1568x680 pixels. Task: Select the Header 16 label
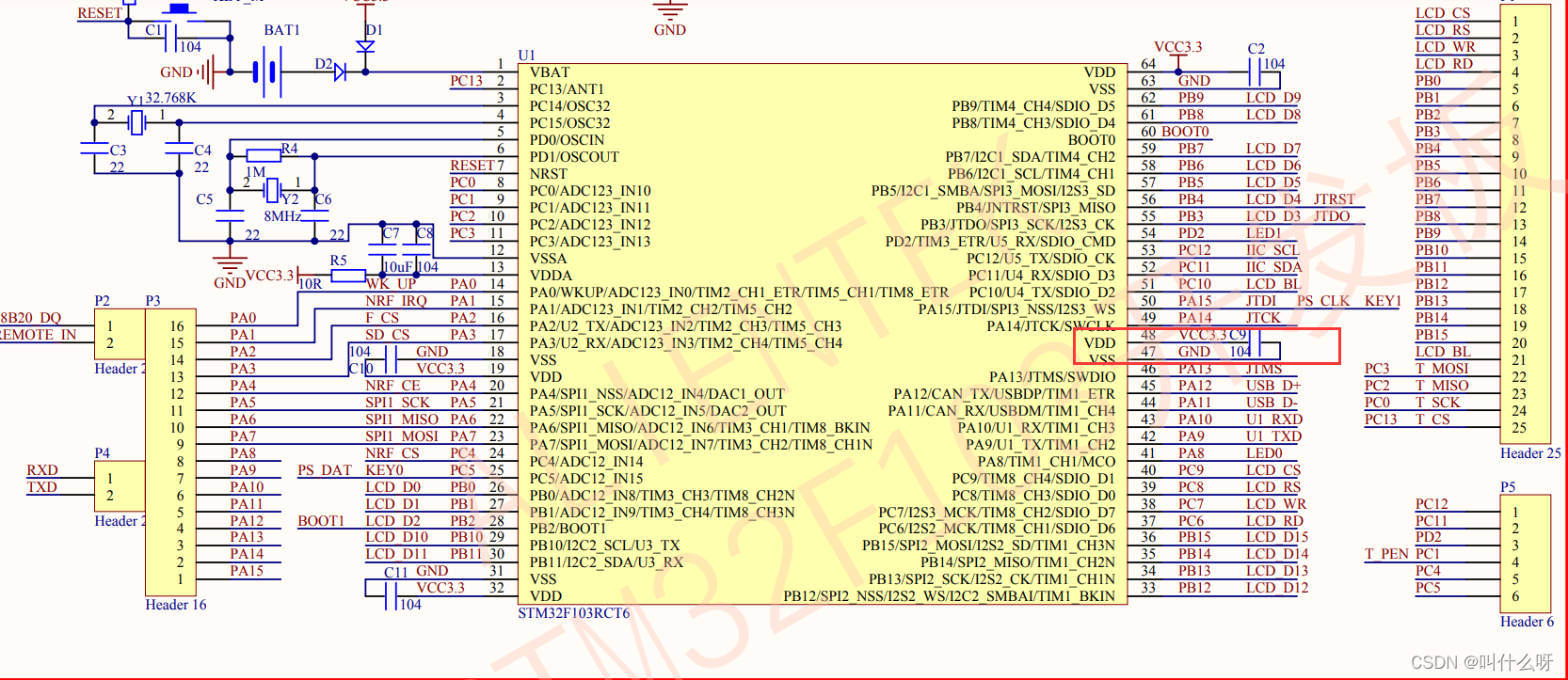176,605
